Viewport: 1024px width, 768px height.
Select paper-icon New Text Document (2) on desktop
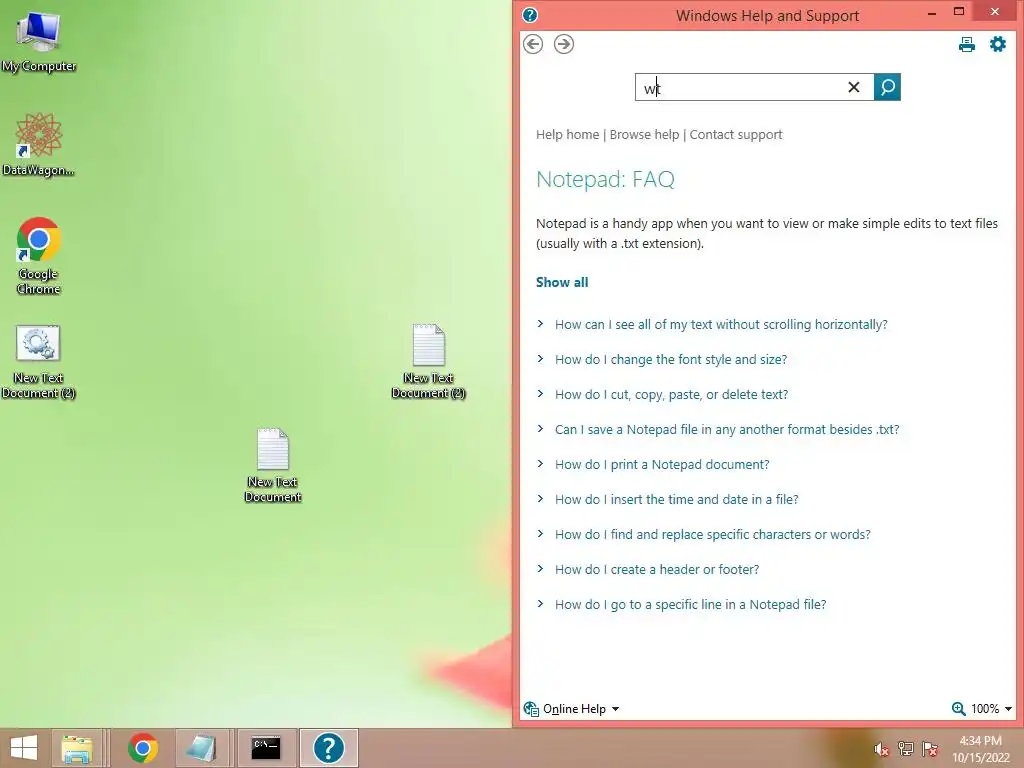428,361
